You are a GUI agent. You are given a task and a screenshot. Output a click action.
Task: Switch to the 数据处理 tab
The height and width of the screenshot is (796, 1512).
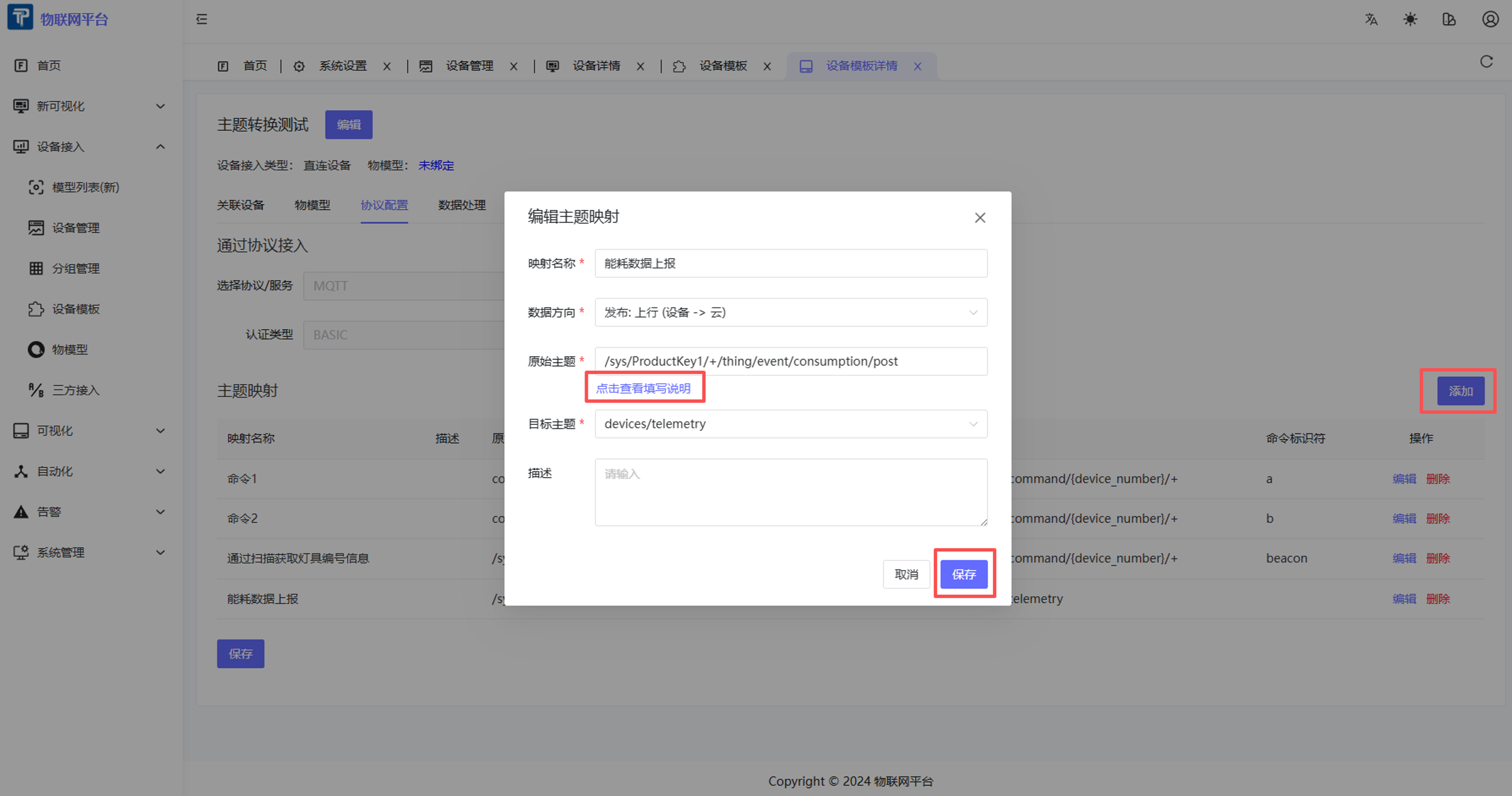[461, 205]
